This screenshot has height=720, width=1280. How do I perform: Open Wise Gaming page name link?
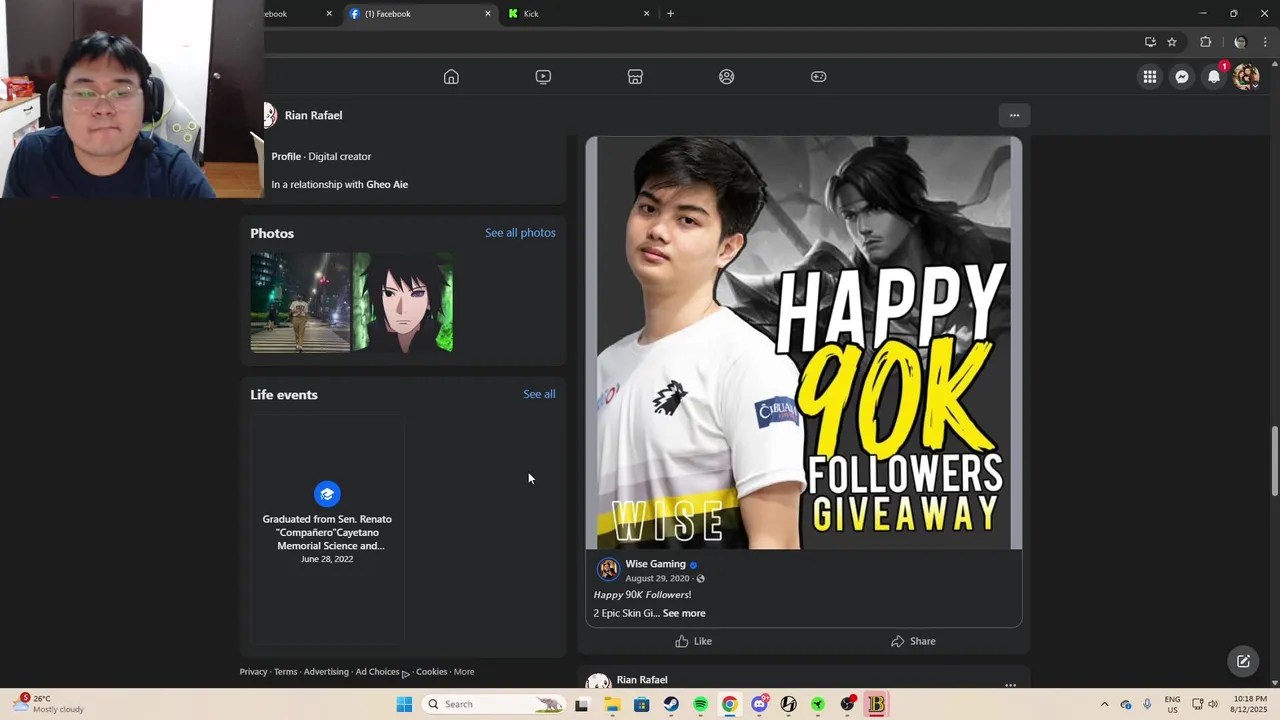click(655, 564)
